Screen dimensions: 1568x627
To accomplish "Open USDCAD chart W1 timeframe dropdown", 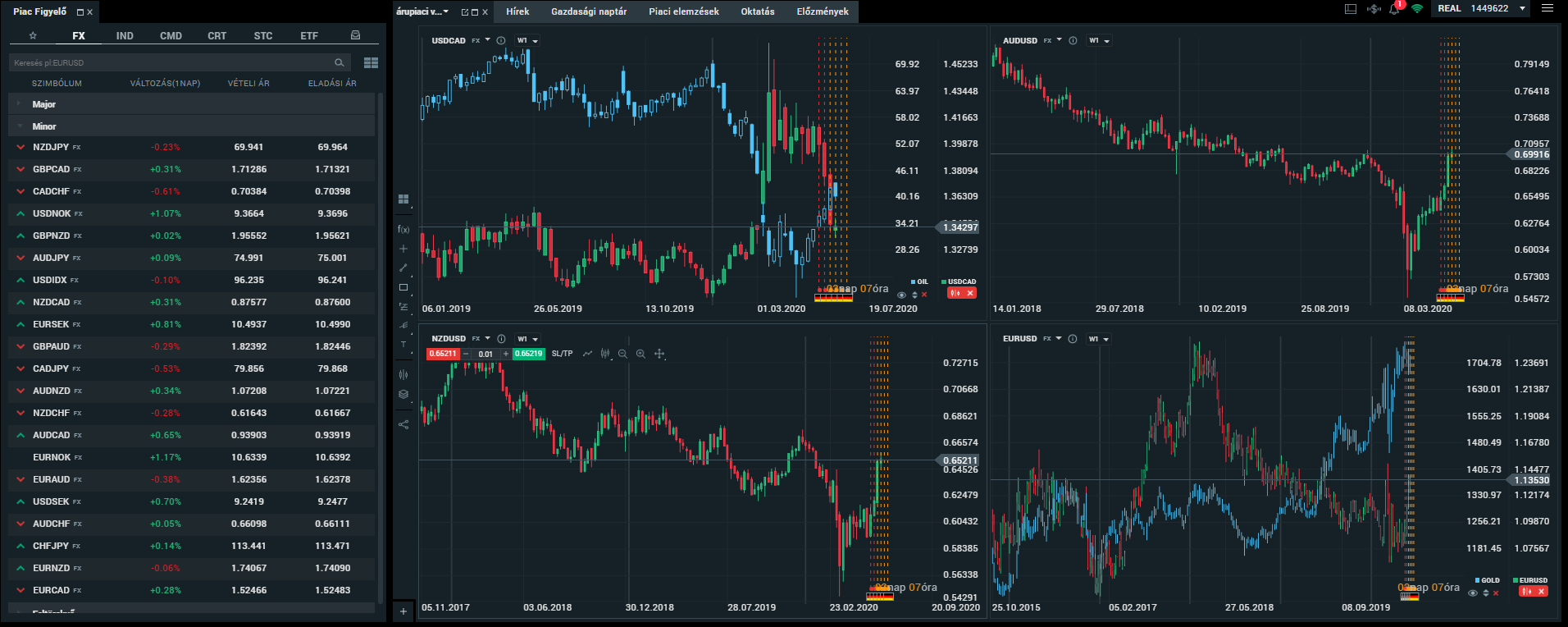I will click(x=527, y=40).
